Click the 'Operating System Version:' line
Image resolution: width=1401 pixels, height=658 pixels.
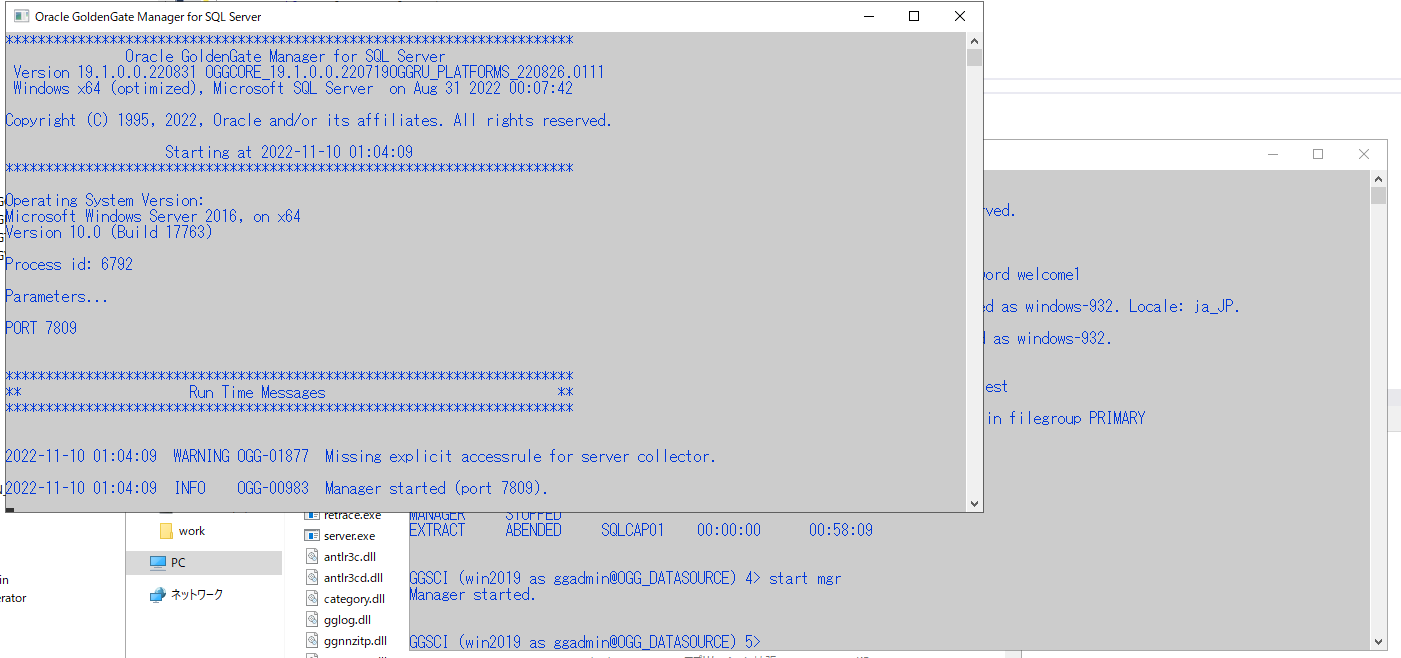click(105, 200)
